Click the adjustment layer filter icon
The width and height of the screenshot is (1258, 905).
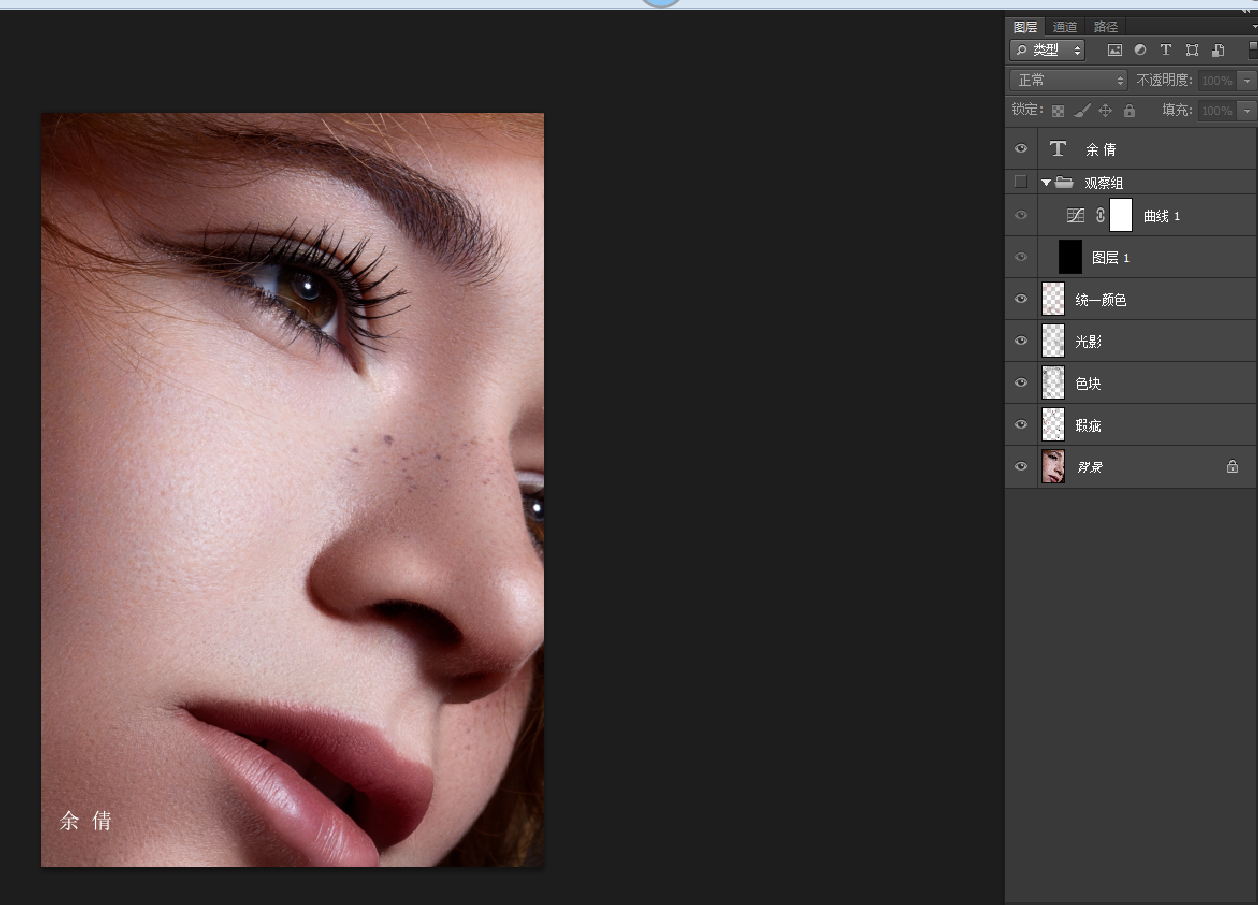[1140, 50]
